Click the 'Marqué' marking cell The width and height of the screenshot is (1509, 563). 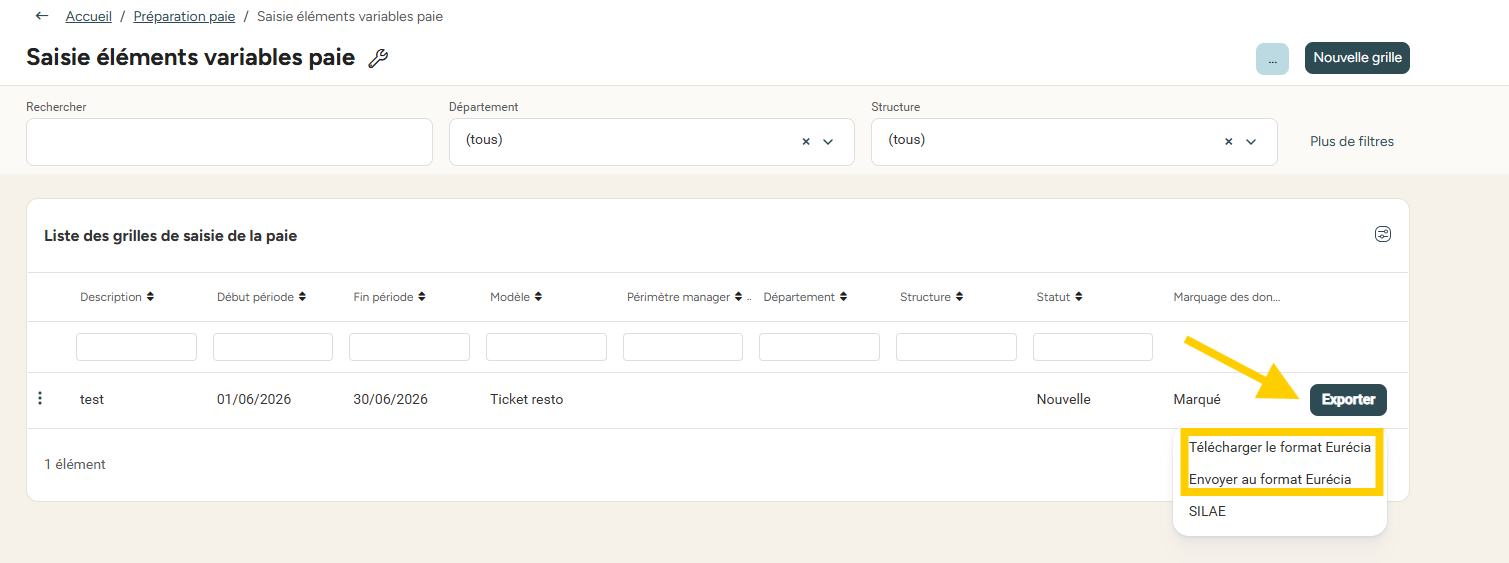tap(1197, 399)
